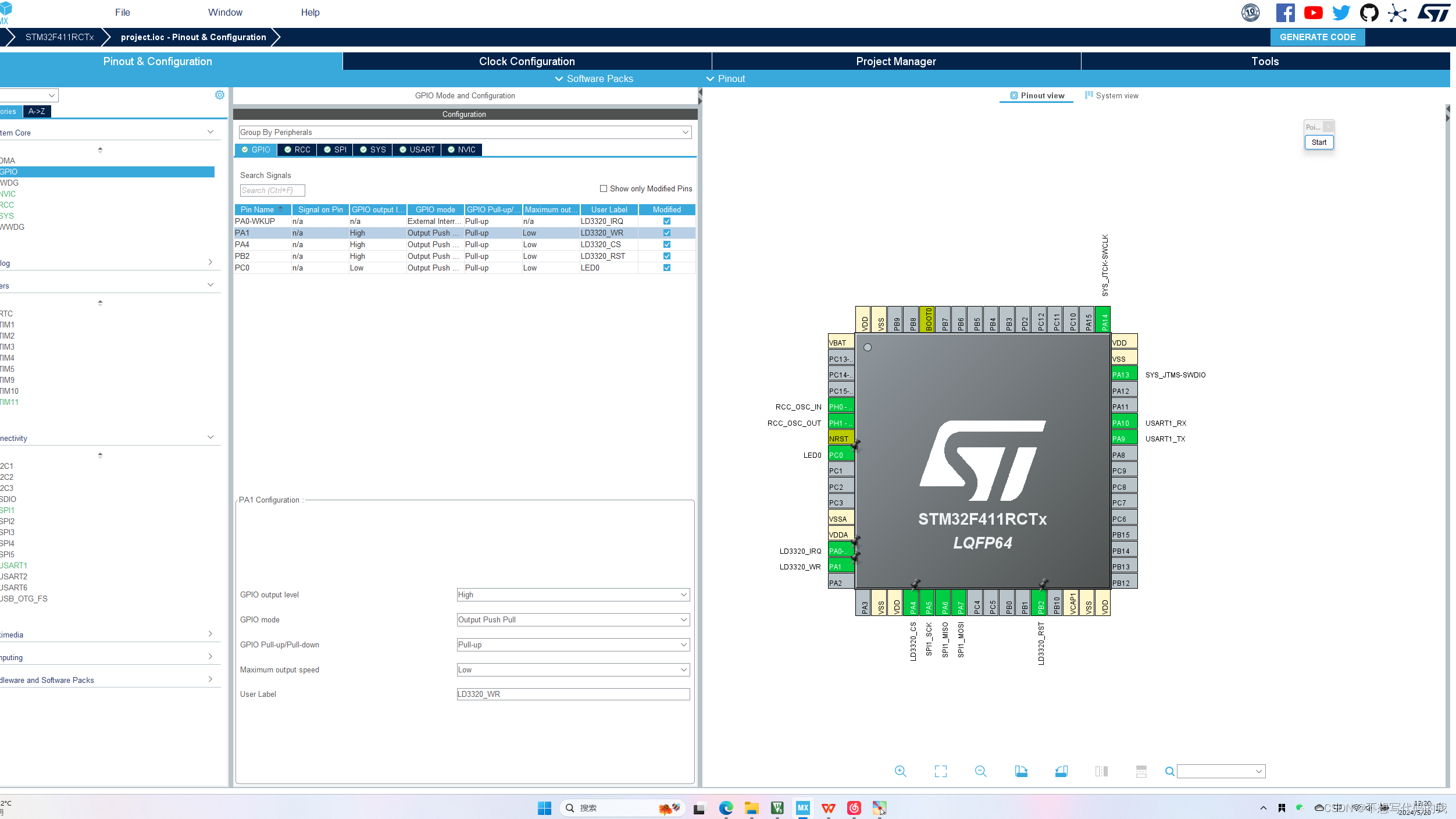Open the Group By Peripherals dropdown
This screenshot has width=1456, height=819.
[x=465, y=132]
